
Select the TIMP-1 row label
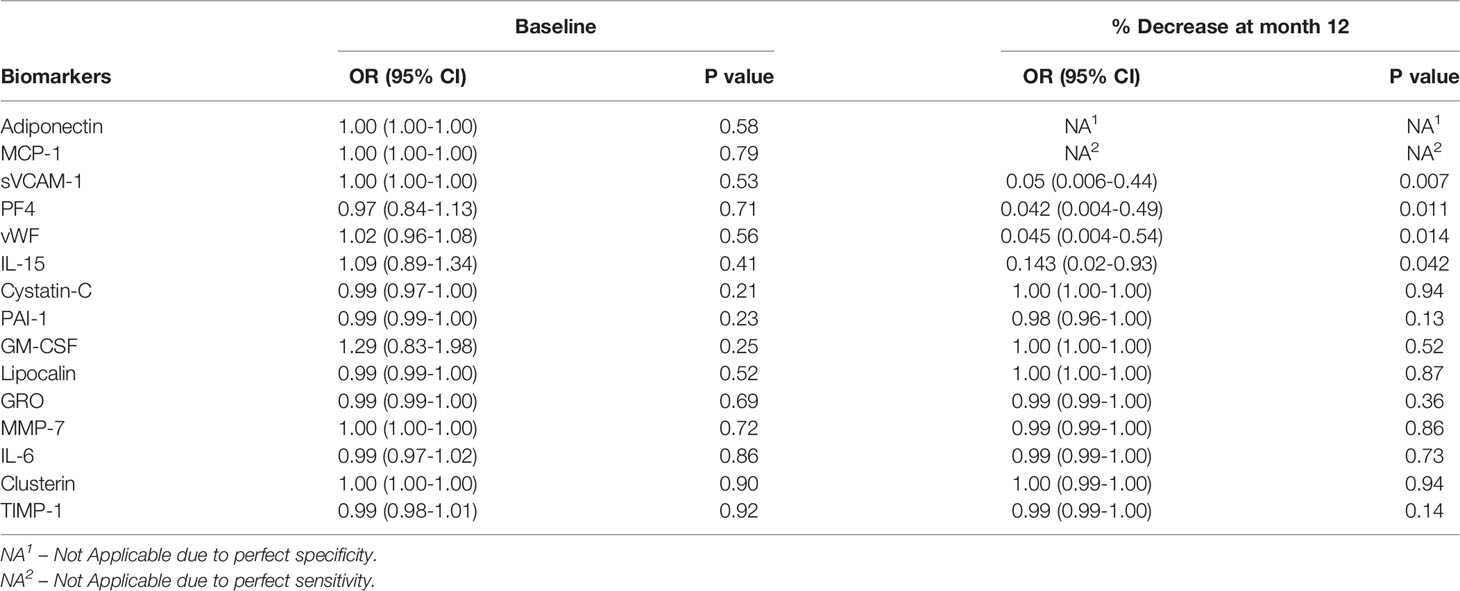coord(29,510)
